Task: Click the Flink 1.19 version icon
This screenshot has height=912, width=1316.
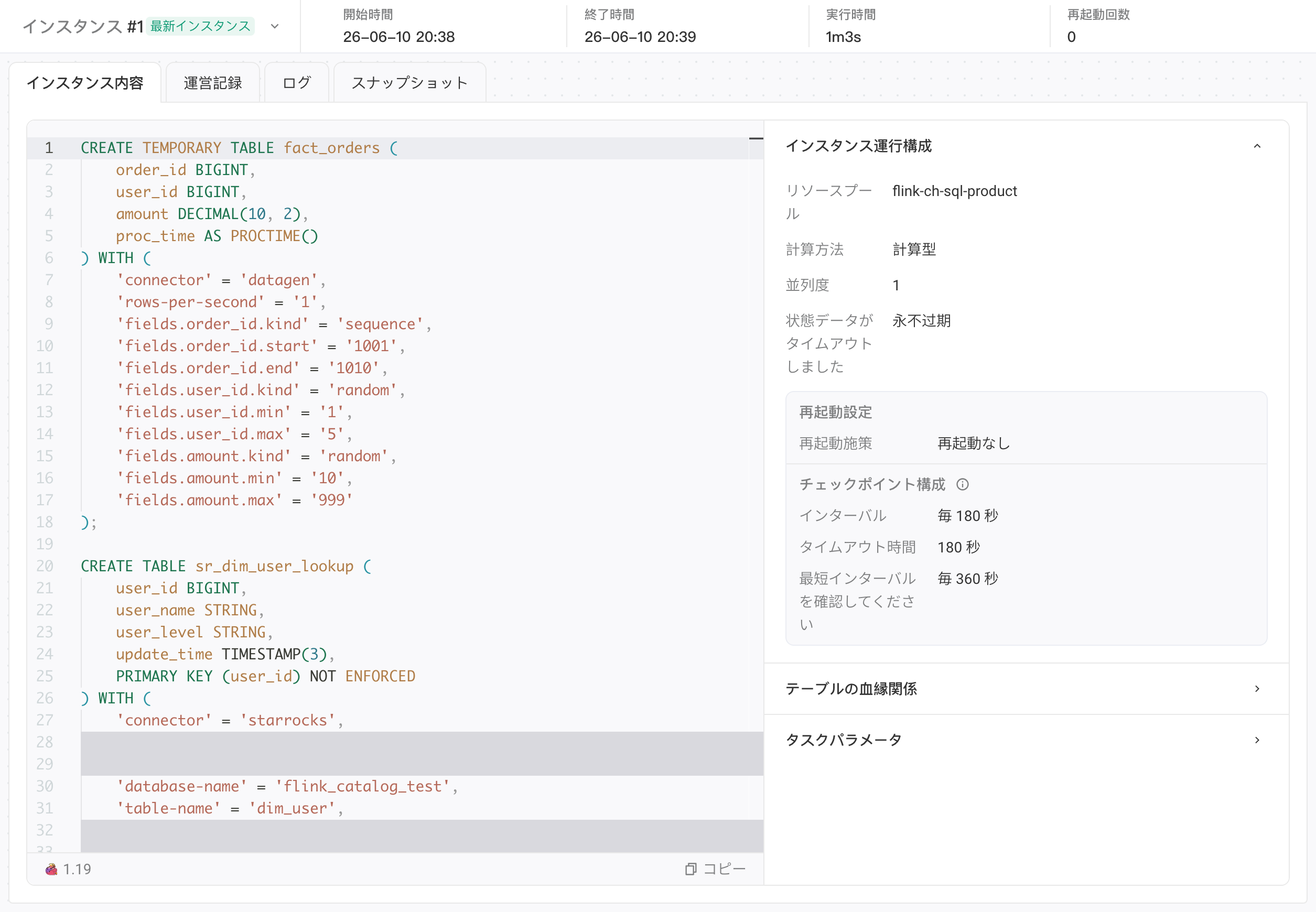Action: pos(51,868)
